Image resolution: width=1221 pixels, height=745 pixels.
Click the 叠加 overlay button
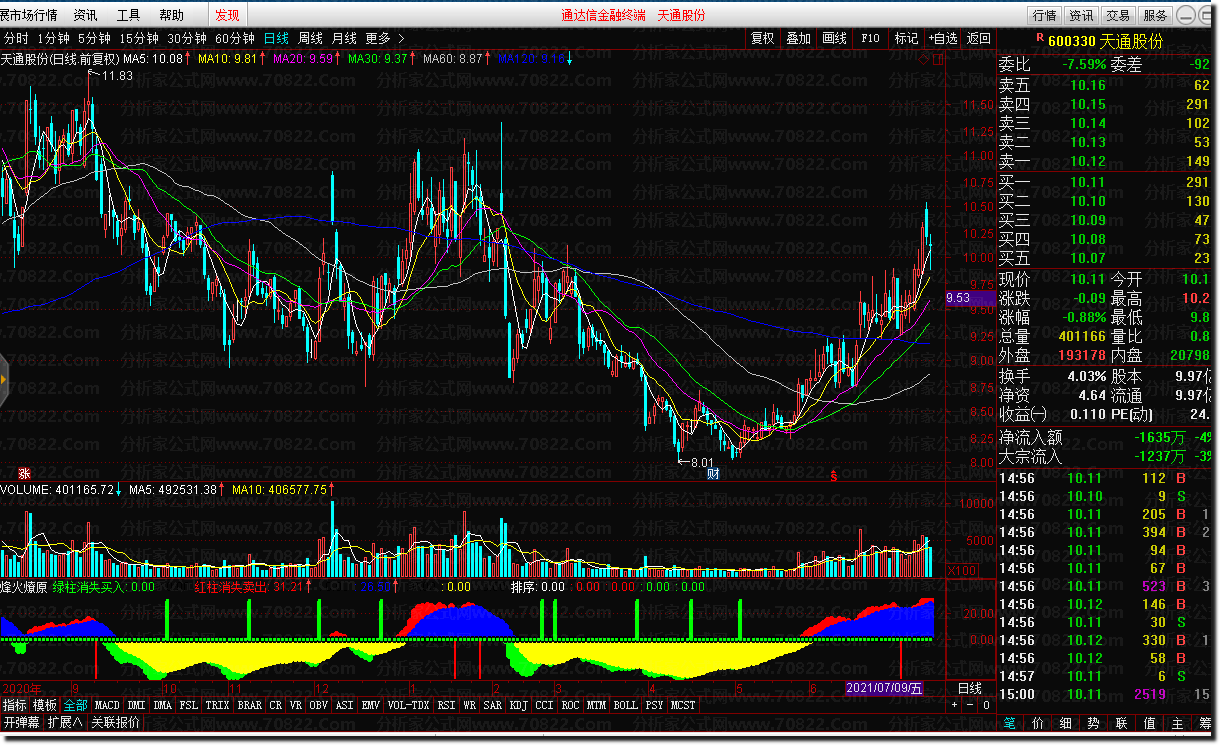tap(798, 38)
